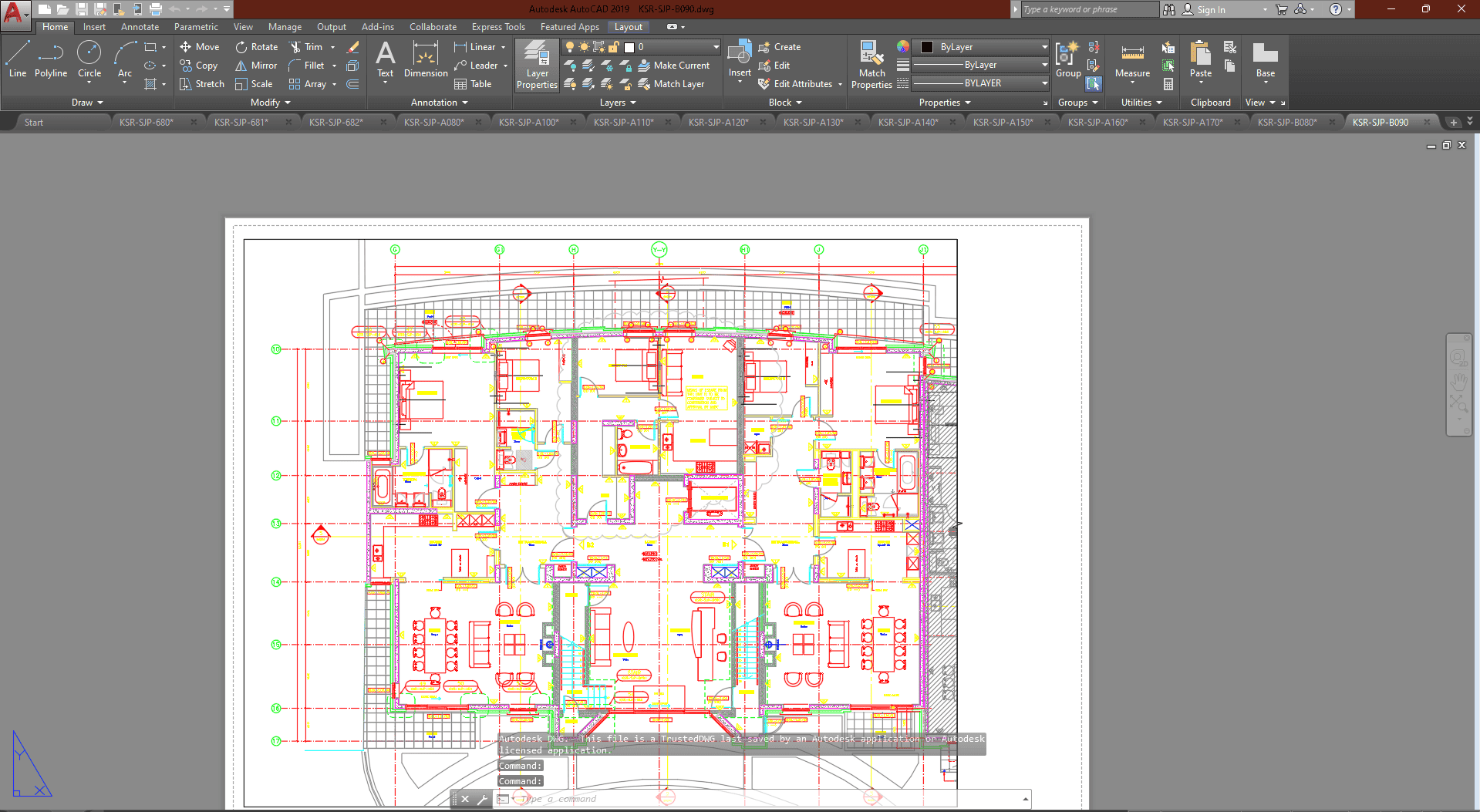
Task: Open the Object Color wheel icon
Action: (x=903, y=47)
